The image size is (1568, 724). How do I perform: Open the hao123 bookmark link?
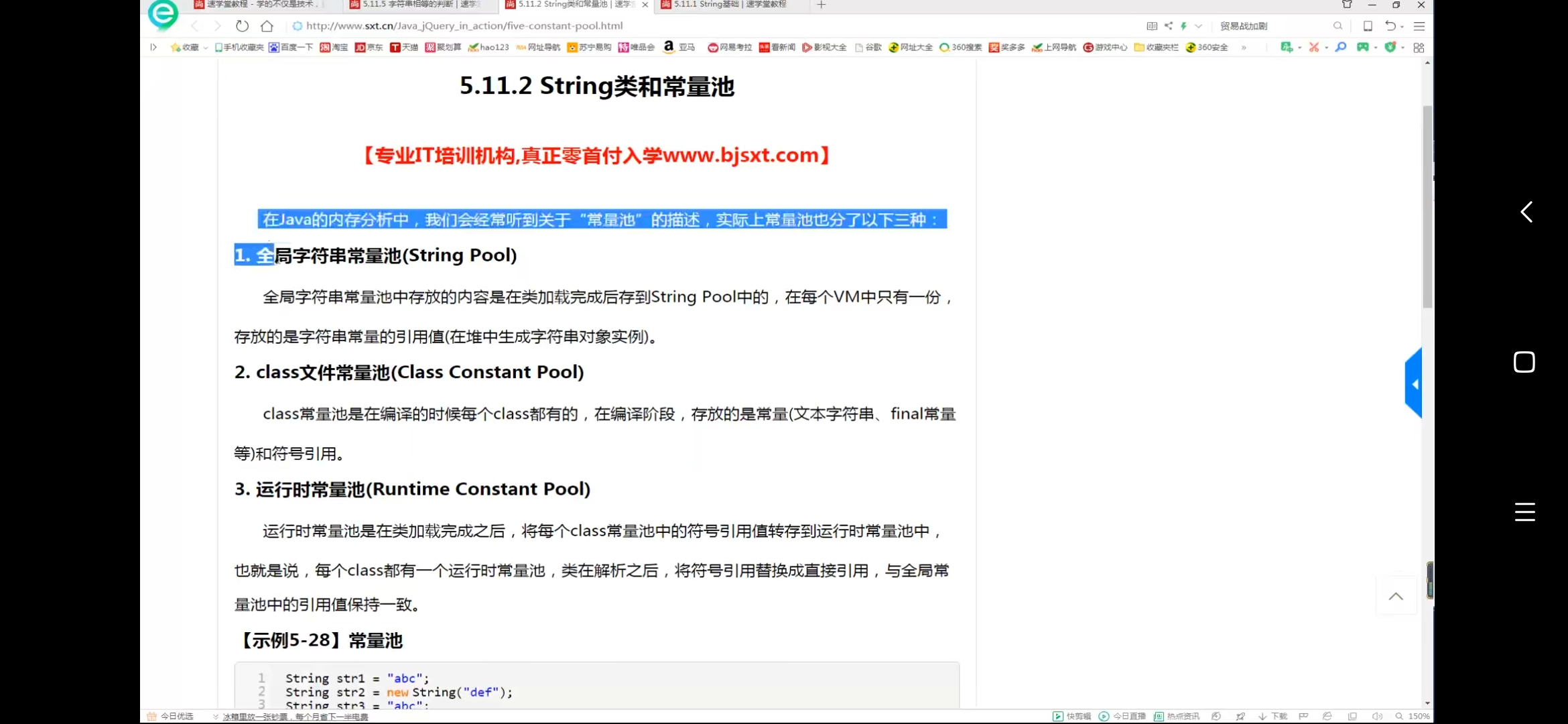[x=488, y=48]
